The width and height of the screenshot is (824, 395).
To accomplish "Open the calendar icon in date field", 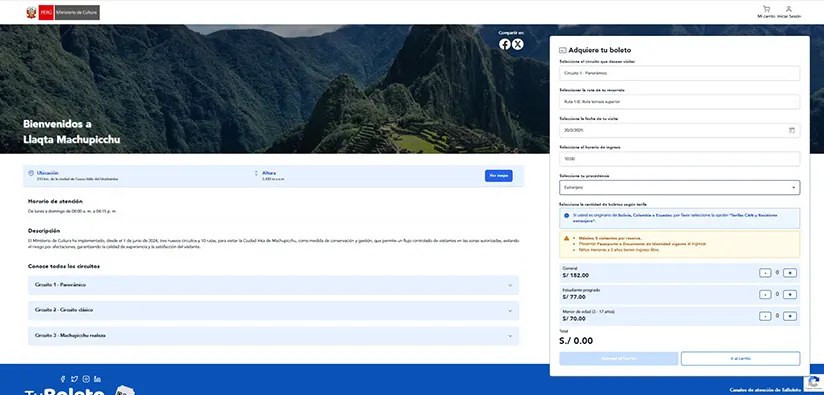I will (791, 130).
